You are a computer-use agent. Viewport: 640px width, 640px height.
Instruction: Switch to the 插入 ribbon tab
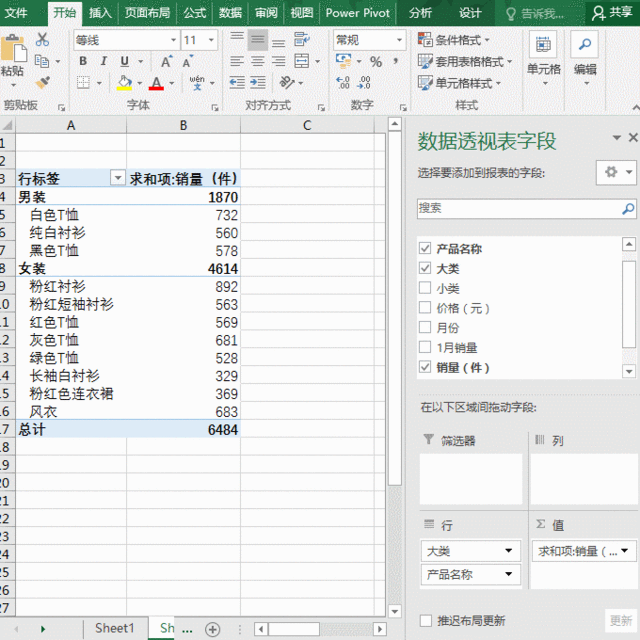(100, 13)
